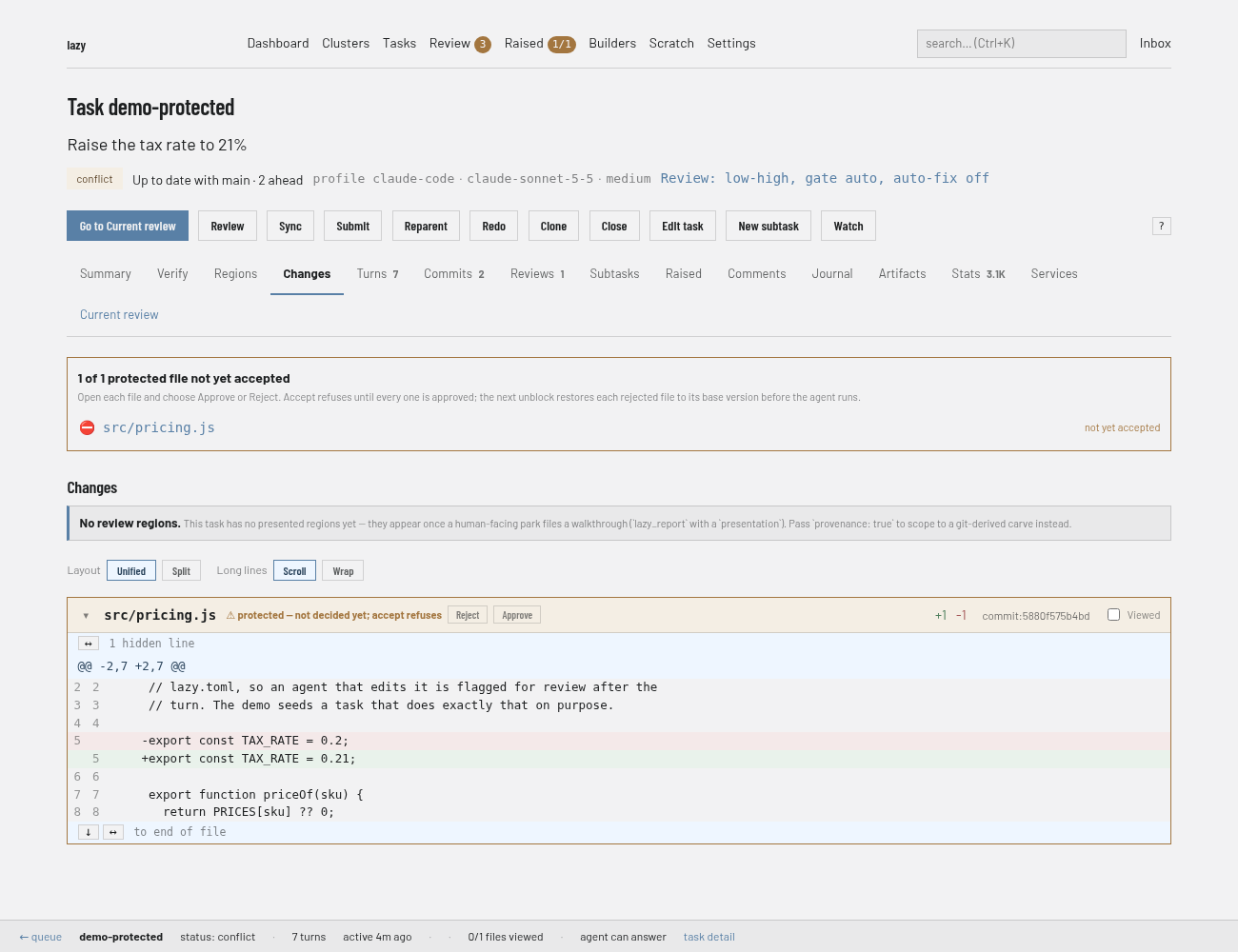Expand the 1 hidden line above the hunk

point(89,644)
